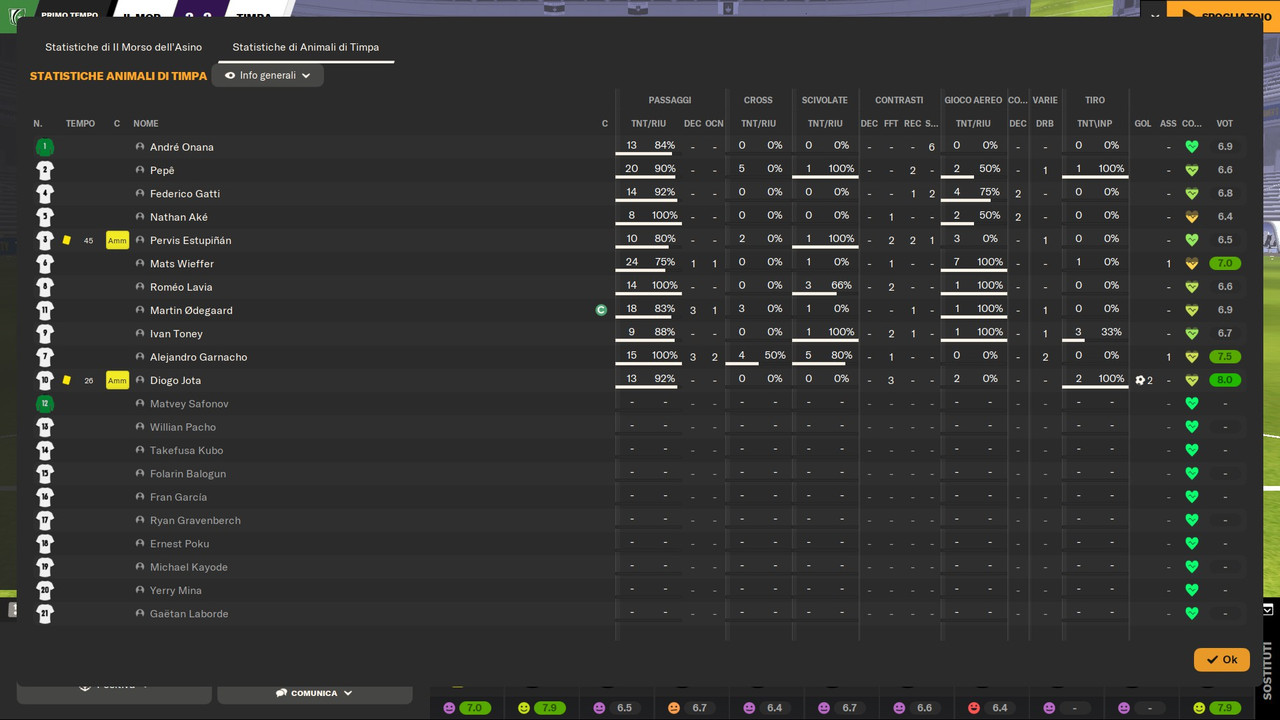Click Ryan Gravenberch's name

[195, 520]
